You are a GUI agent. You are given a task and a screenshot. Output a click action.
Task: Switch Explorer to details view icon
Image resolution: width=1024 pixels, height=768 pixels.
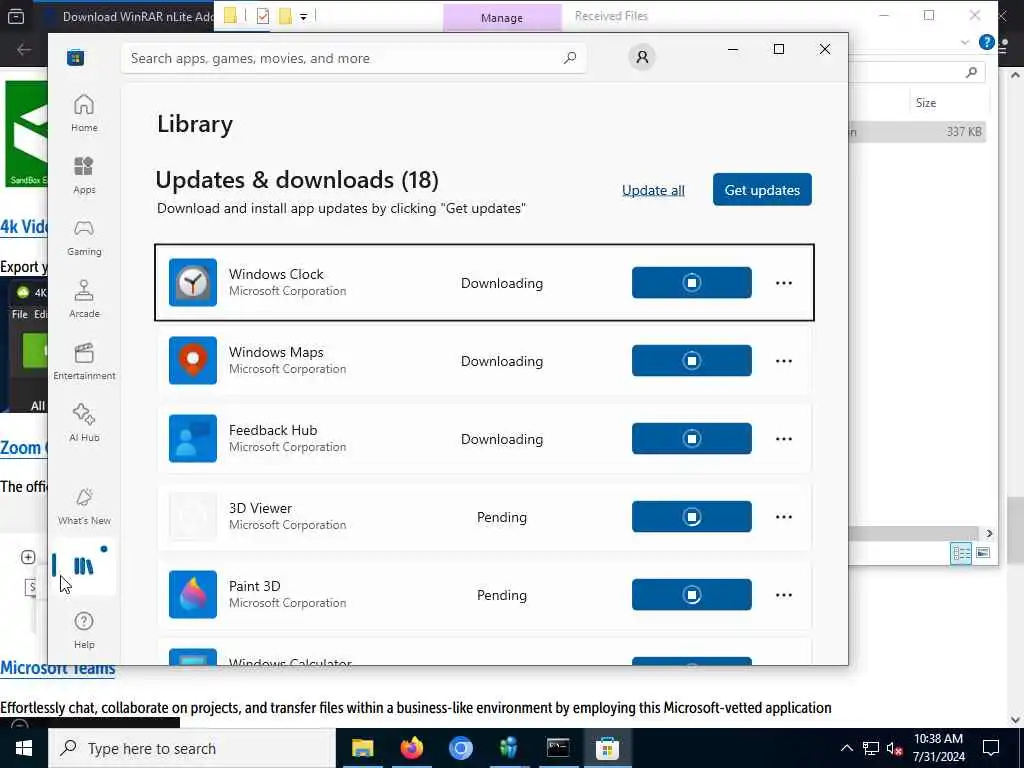point(961,553)
